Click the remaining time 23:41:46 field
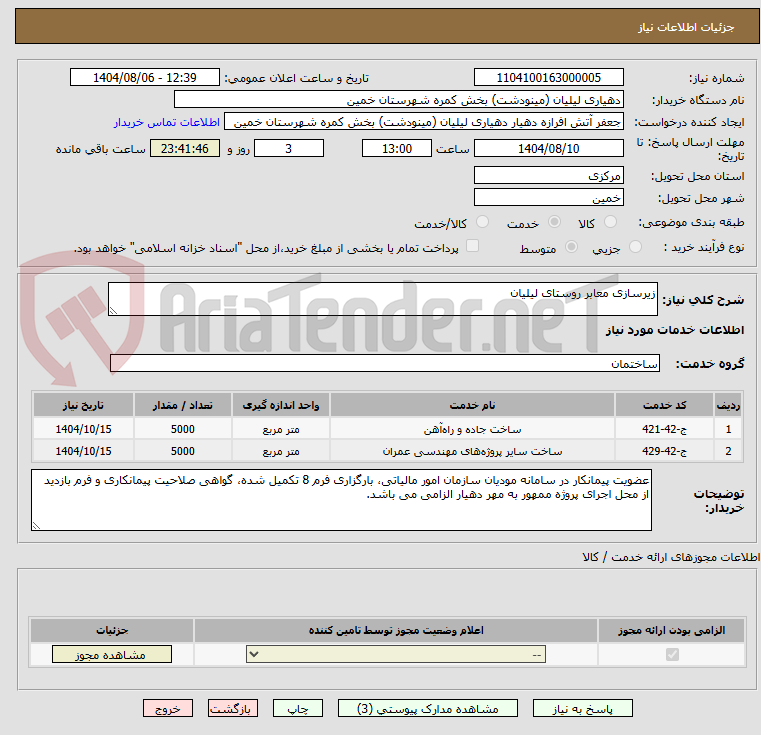This screenshot has width=761, height=735. pos(185,149)
